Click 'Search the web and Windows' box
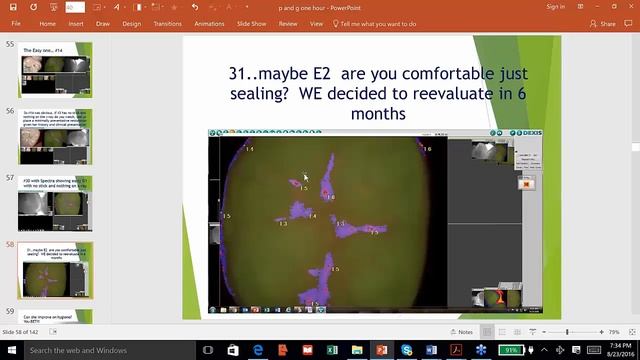The width and height of the screenshot is (640, 360). pyautogui.click(x=110, y=350)
